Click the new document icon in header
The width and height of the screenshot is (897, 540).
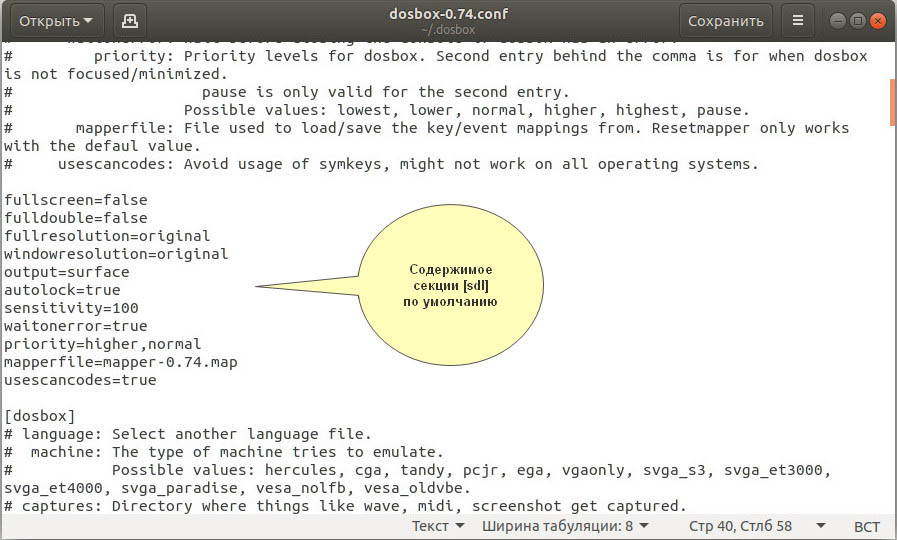click(x=130, y=21)
